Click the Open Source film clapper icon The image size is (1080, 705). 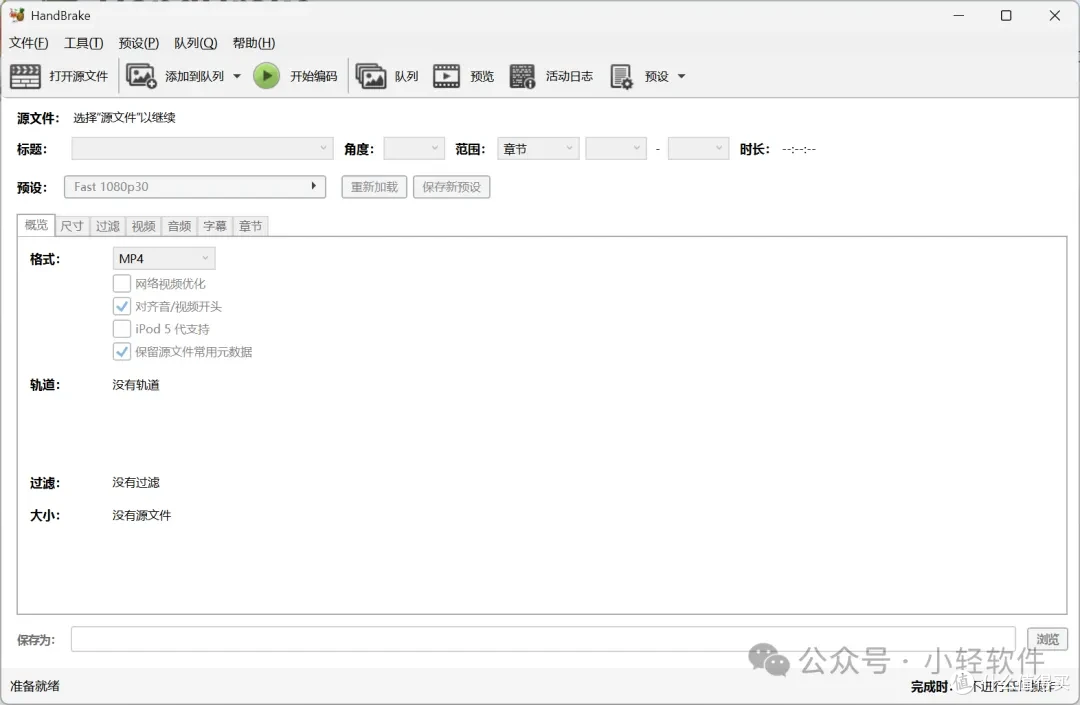tap(25, 76)
